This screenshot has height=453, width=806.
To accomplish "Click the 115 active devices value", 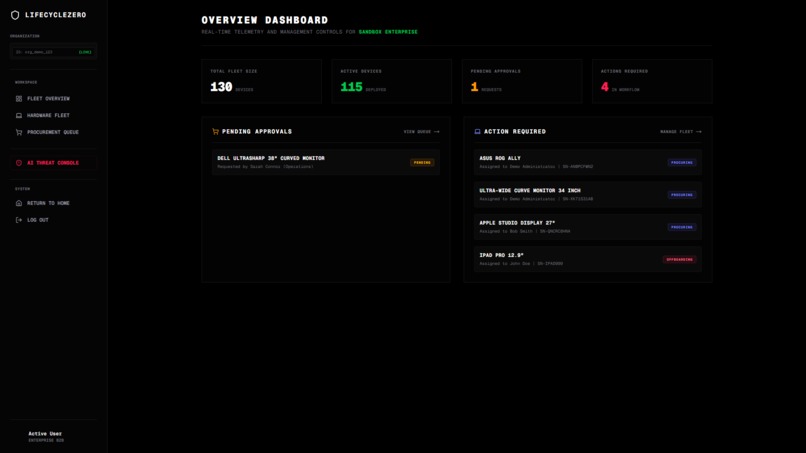I will (x=352, y=87).
